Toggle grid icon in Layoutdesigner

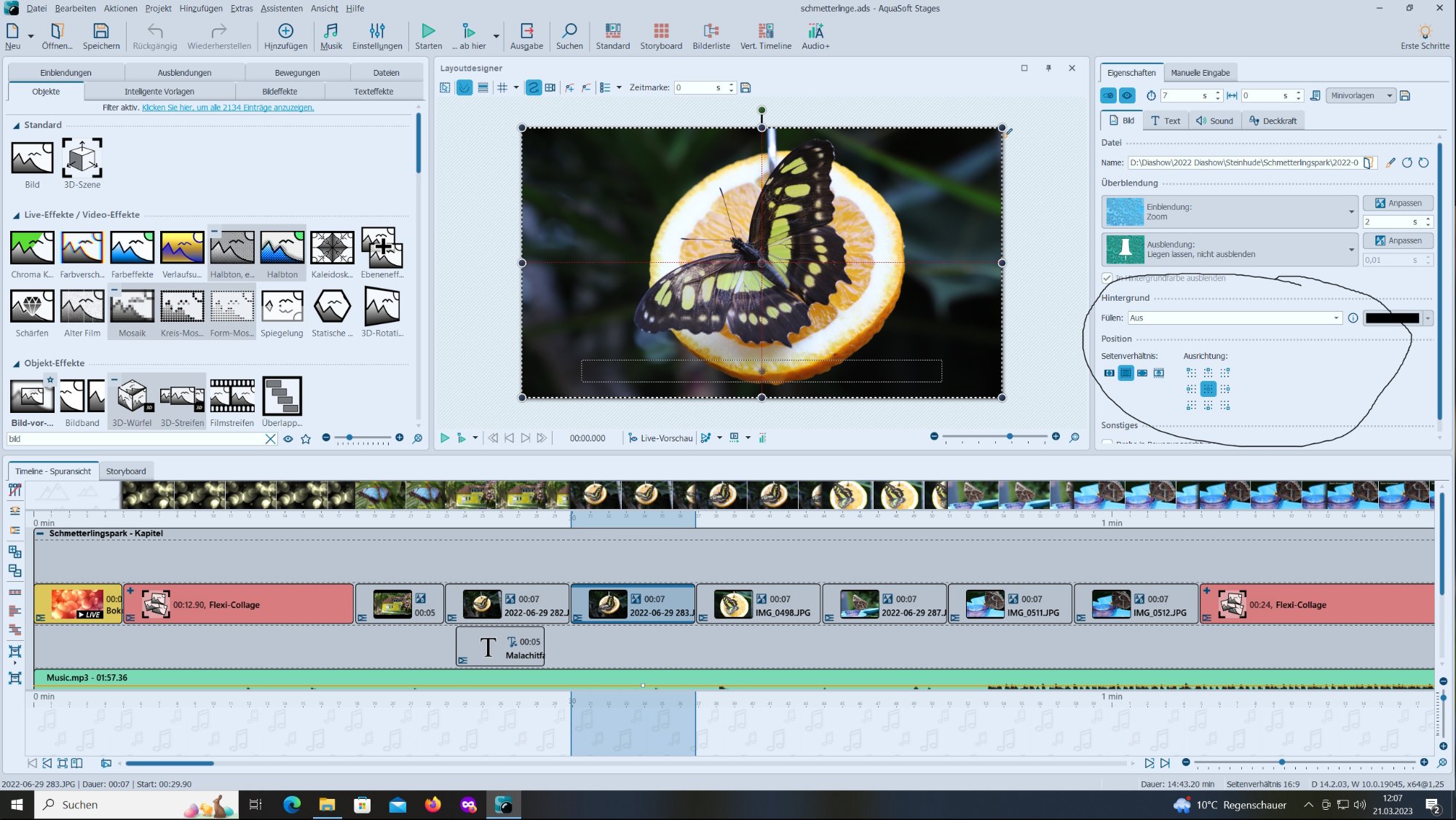[502, 87]
